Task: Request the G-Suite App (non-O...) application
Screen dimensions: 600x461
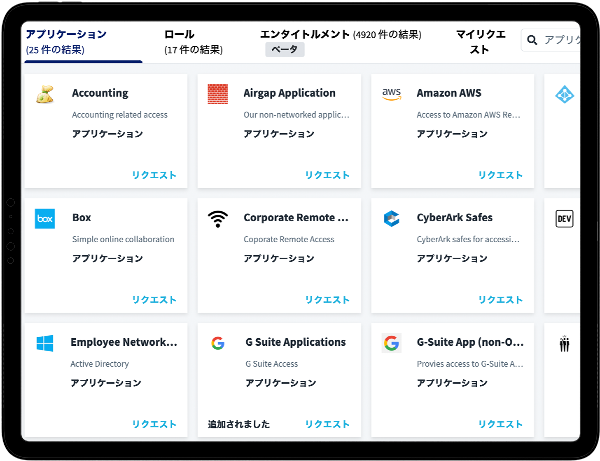Action: click(501, 424)
